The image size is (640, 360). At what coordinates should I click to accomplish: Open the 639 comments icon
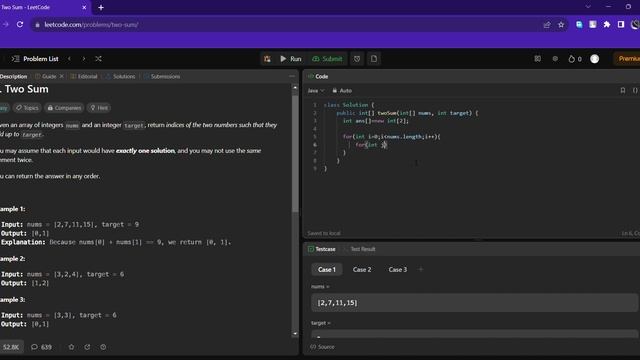[42, 347]
